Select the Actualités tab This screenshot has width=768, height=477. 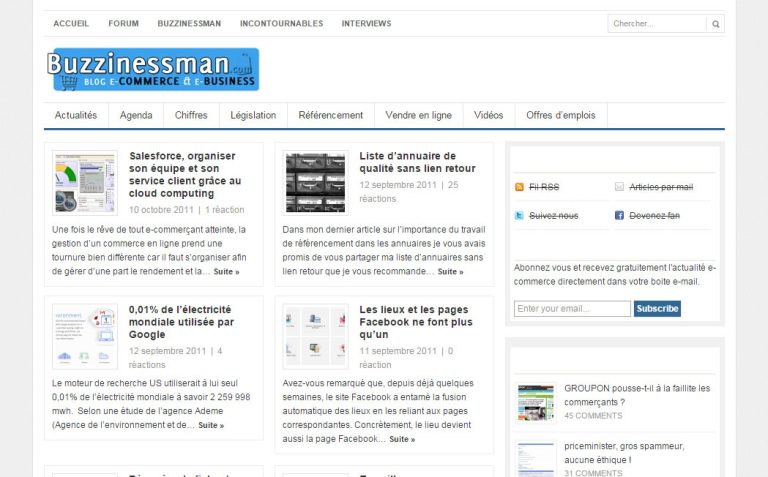point(76,116)
